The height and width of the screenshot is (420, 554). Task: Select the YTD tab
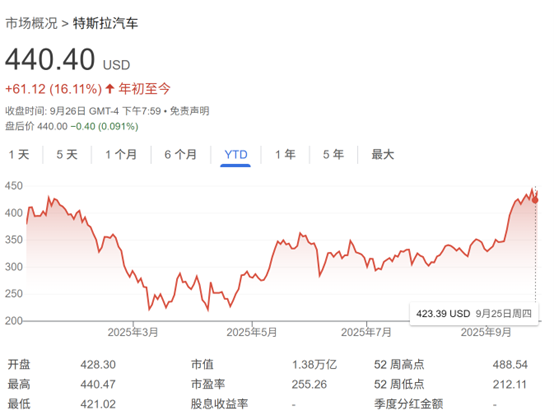click(x=236, y=154)
